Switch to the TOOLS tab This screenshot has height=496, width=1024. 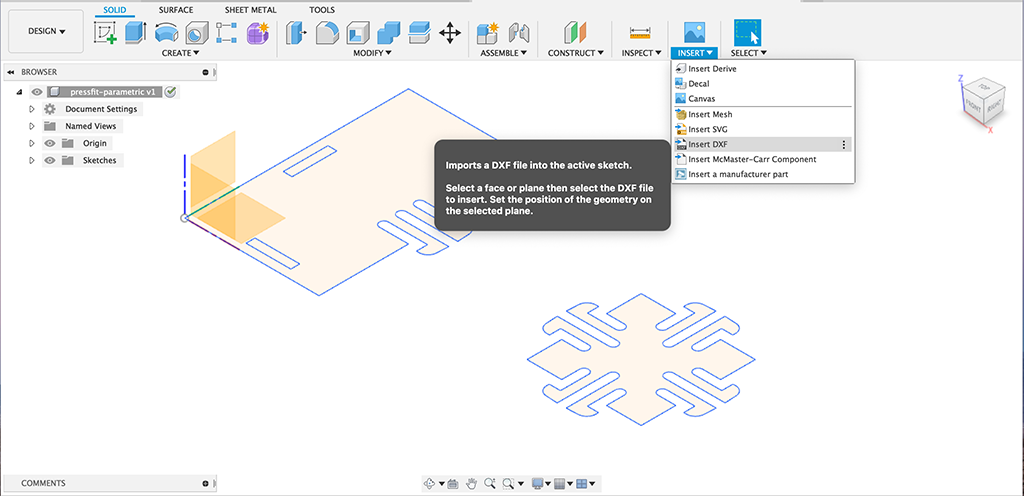[x=321, y=10]
